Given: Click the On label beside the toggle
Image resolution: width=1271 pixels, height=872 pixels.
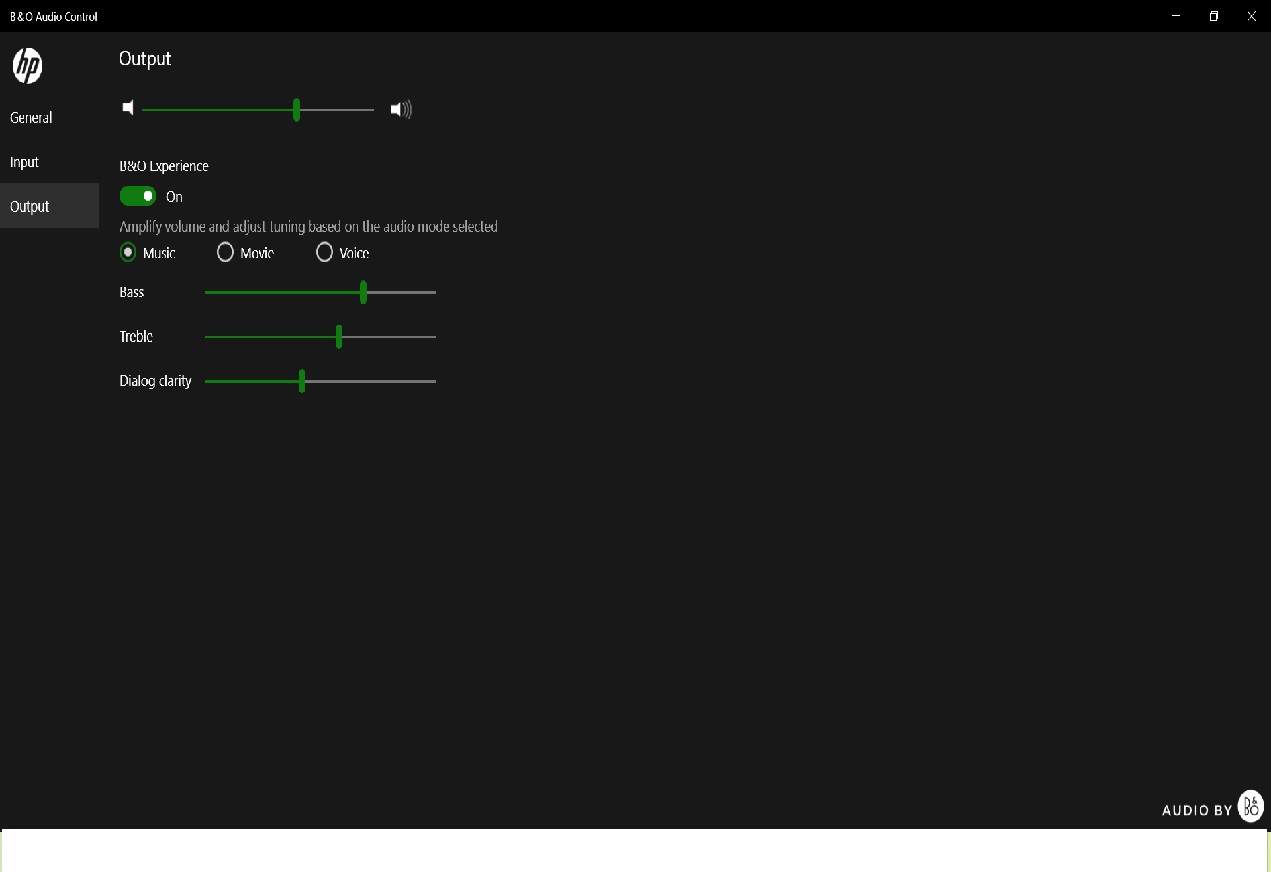Looking at the screenshot, I should (175, 196).
